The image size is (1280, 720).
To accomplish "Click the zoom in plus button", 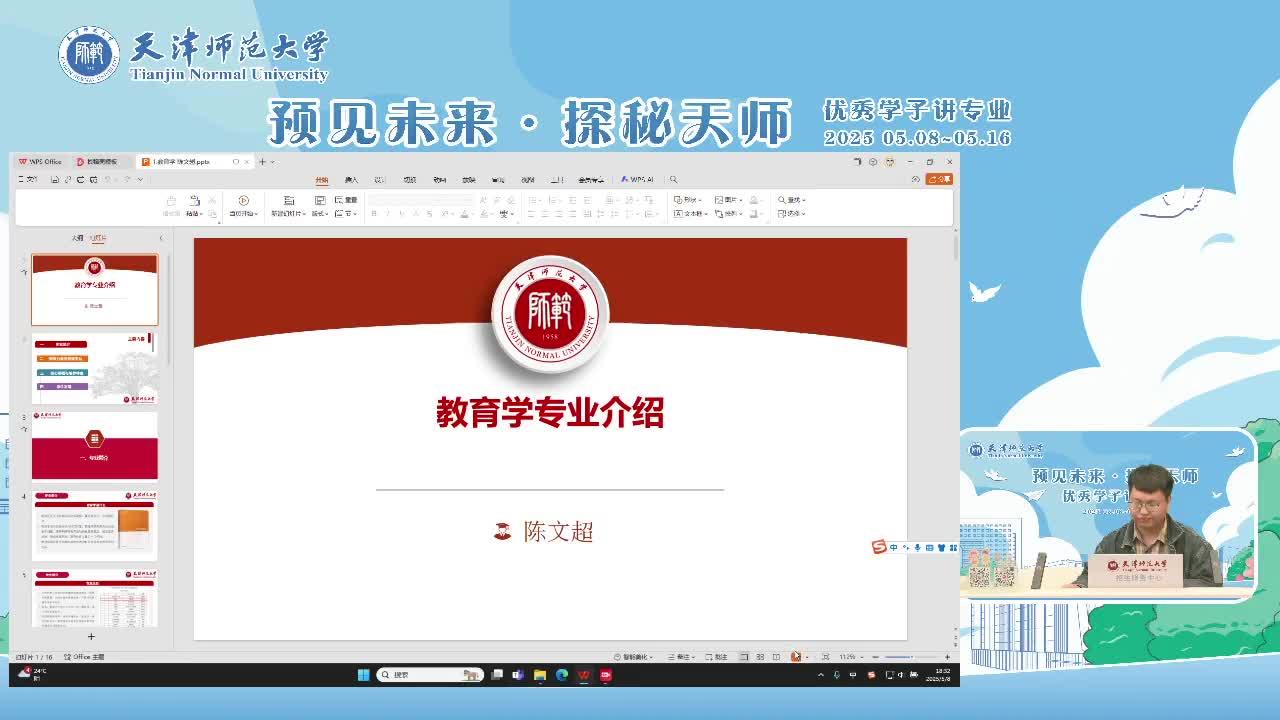I will click(x=947, y=657).
